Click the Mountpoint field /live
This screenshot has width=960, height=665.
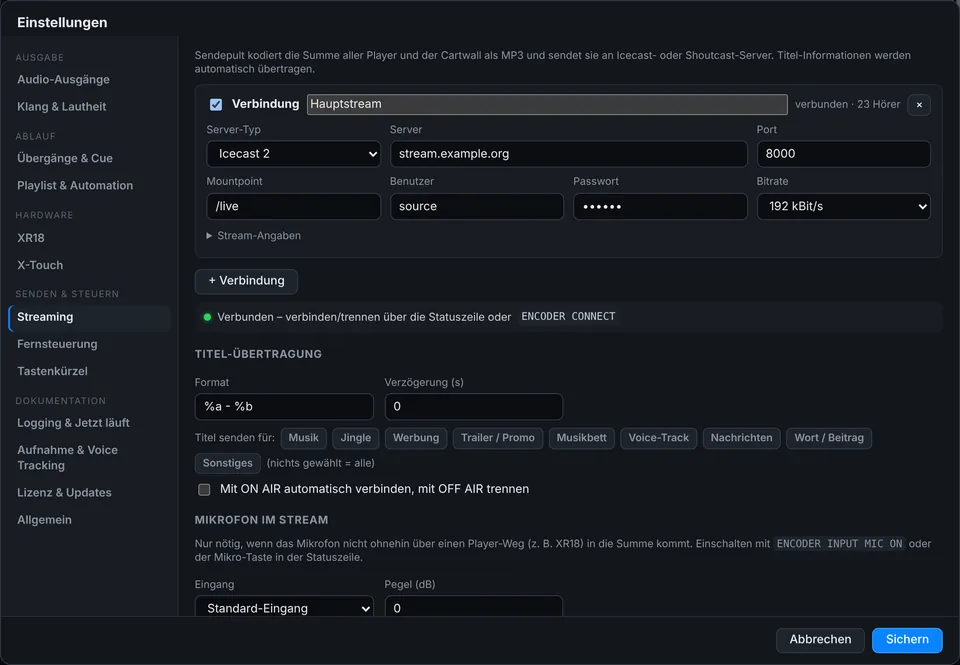(x=293, y=206)
